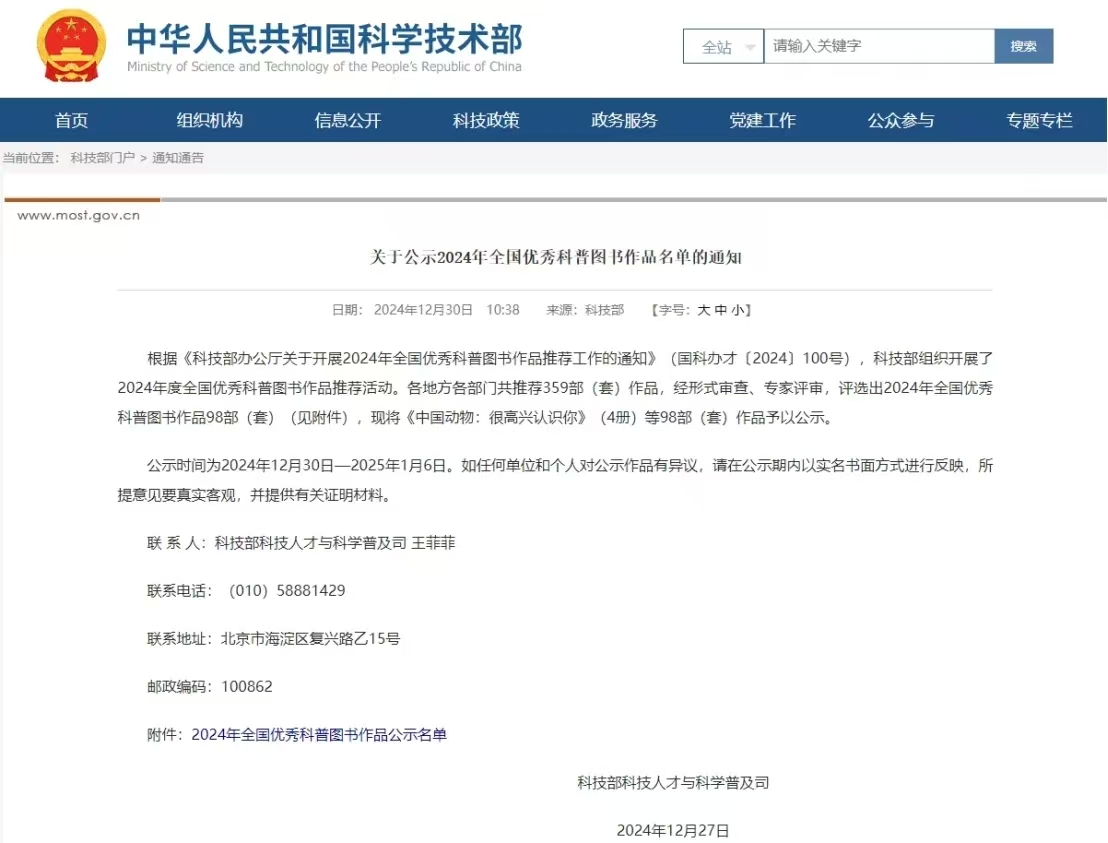This screenshot has width=1108, height=843.
Task: Open the 全站 search scope dropdown
Action: (723, 47)
